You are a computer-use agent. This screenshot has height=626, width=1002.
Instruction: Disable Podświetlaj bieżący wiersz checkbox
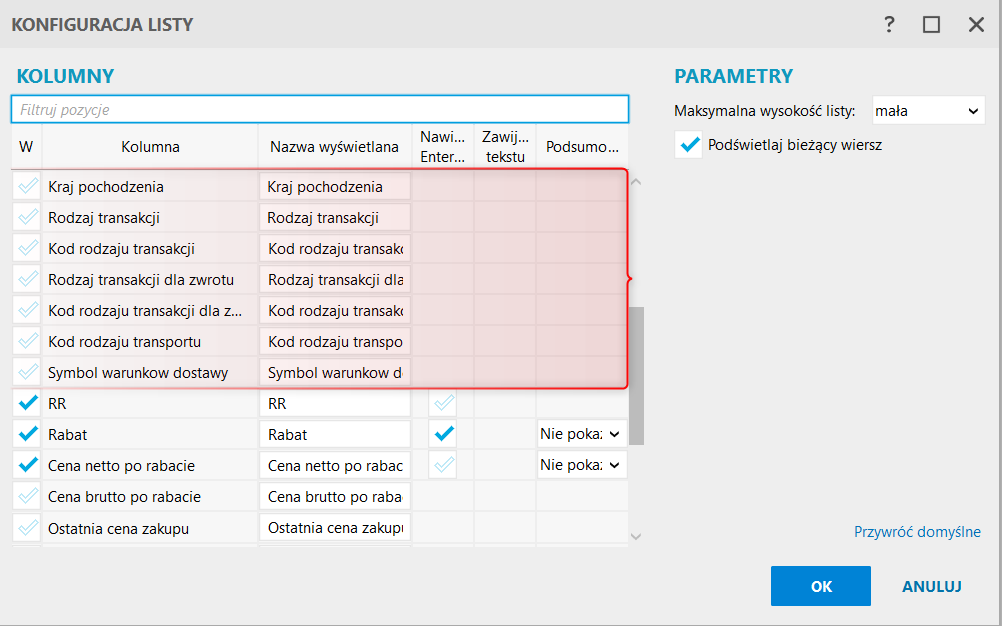coord(689,145)
